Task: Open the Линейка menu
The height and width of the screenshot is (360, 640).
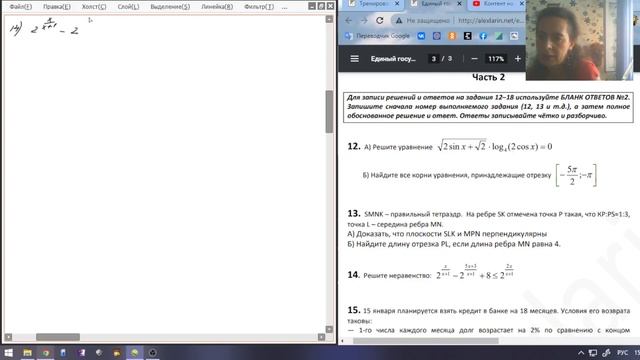Action: click(217, 7)
